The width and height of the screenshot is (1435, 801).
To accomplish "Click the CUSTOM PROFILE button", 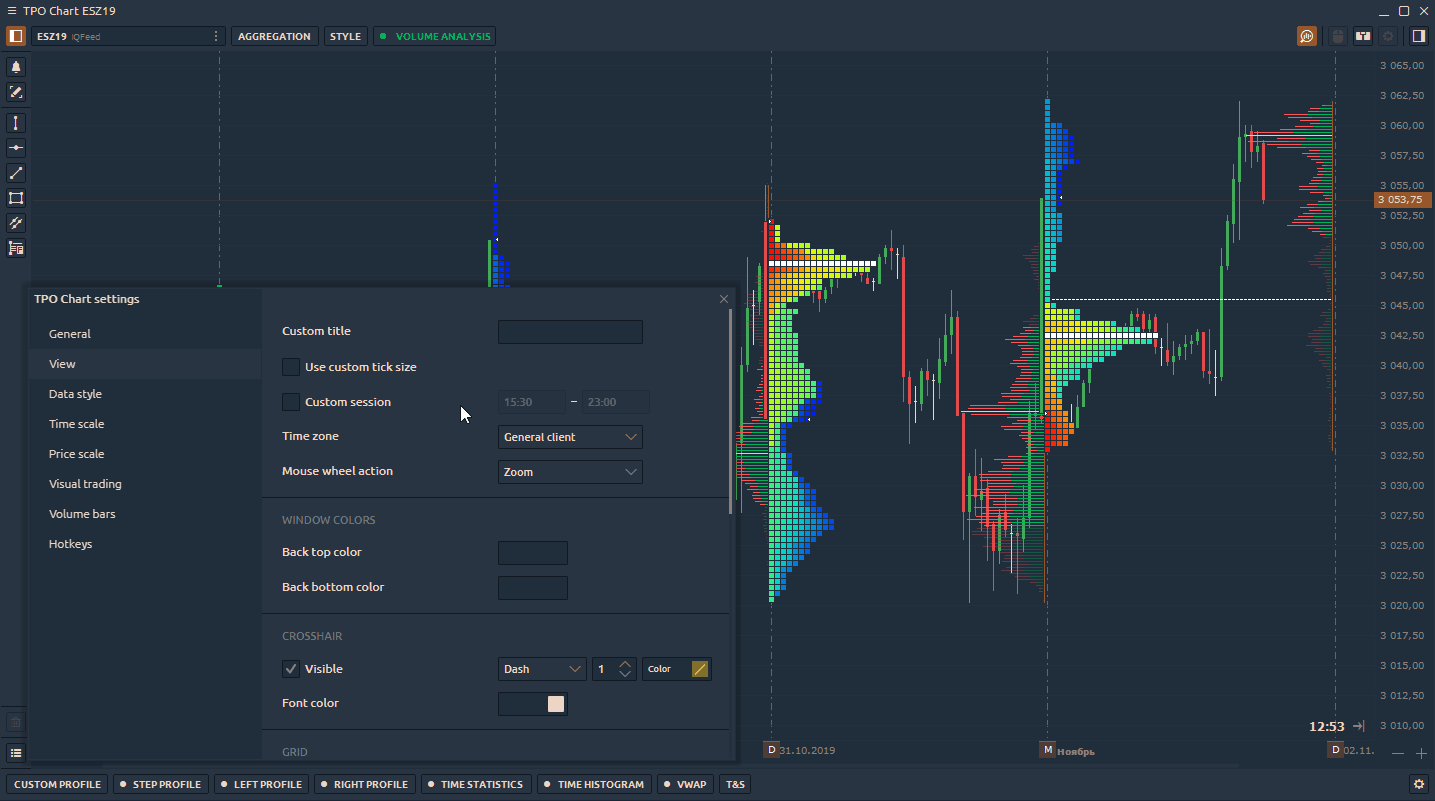I will point(58,784).
